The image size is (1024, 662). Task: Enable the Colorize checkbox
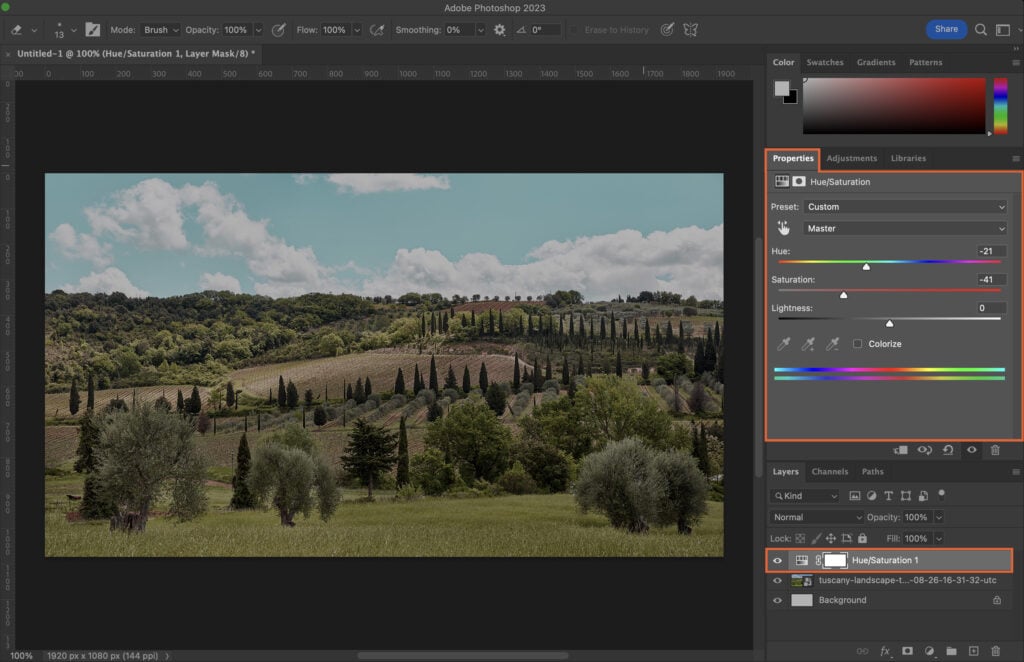[857, 343]
